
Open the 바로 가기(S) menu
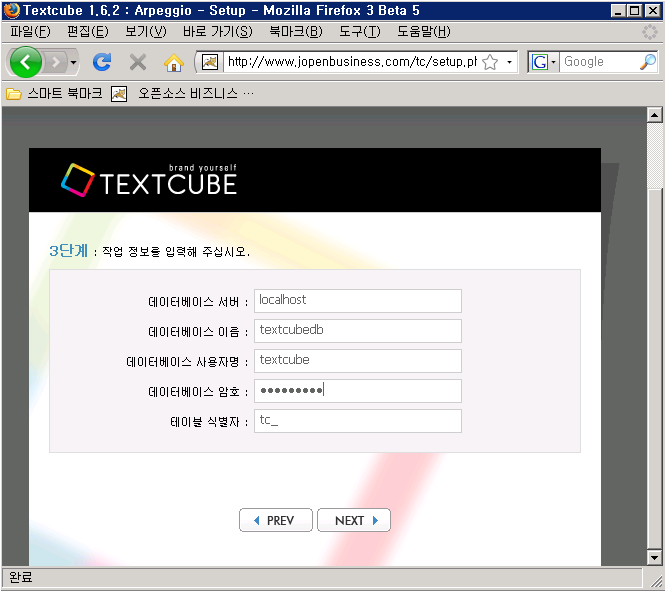(x=217, y=31)
